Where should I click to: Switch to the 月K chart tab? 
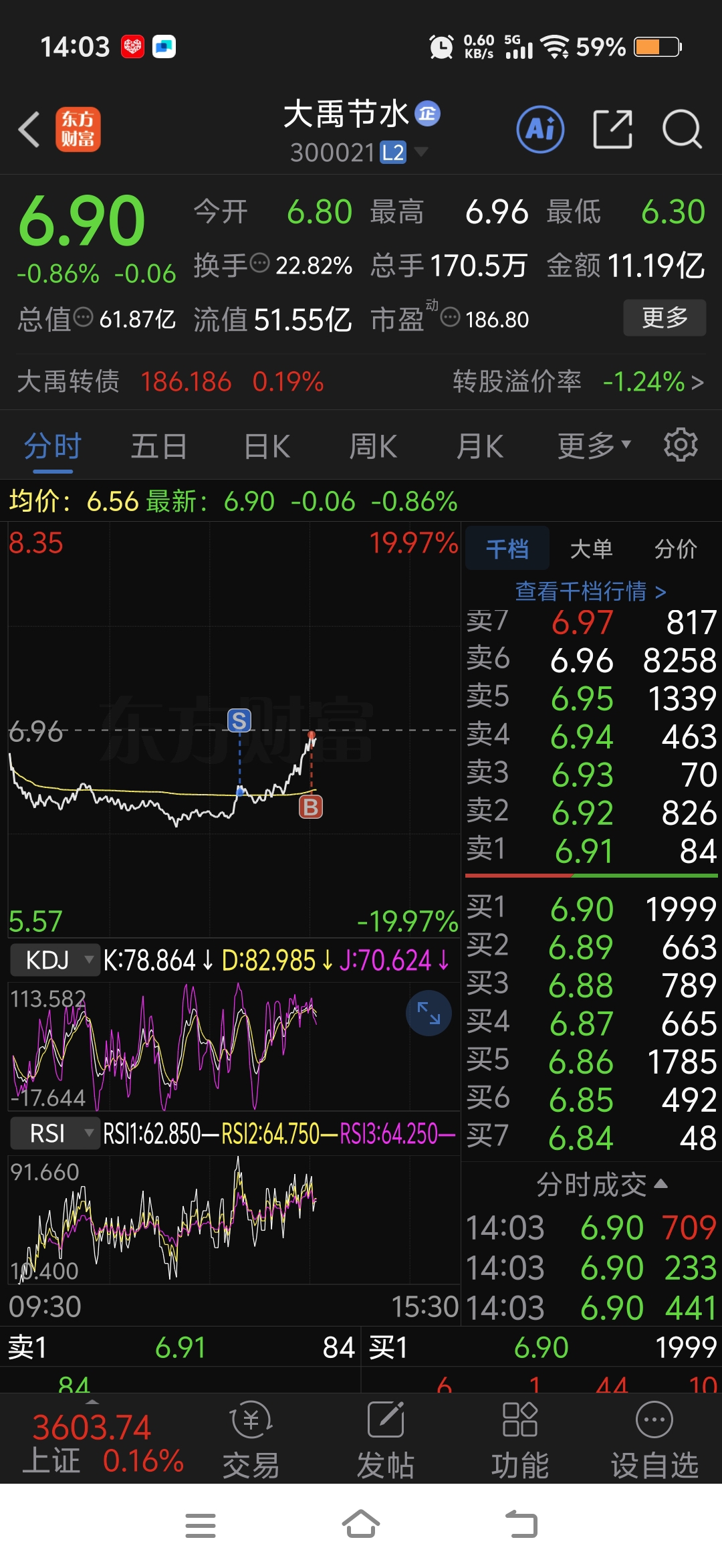point(479,446)
